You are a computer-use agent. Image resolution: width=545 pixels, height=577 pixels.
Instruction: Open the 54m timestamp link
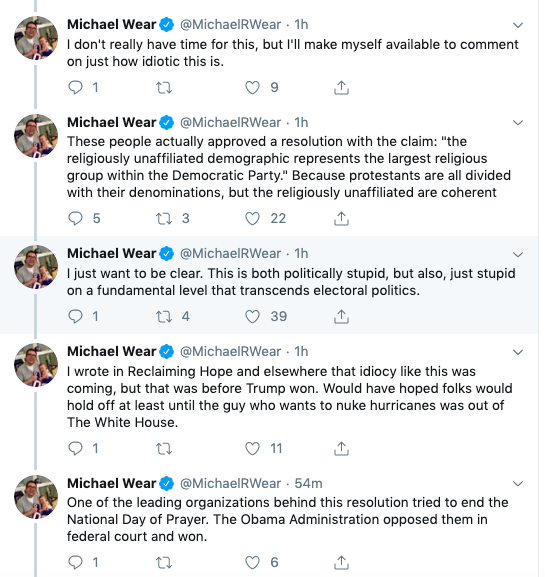(308, 483)
